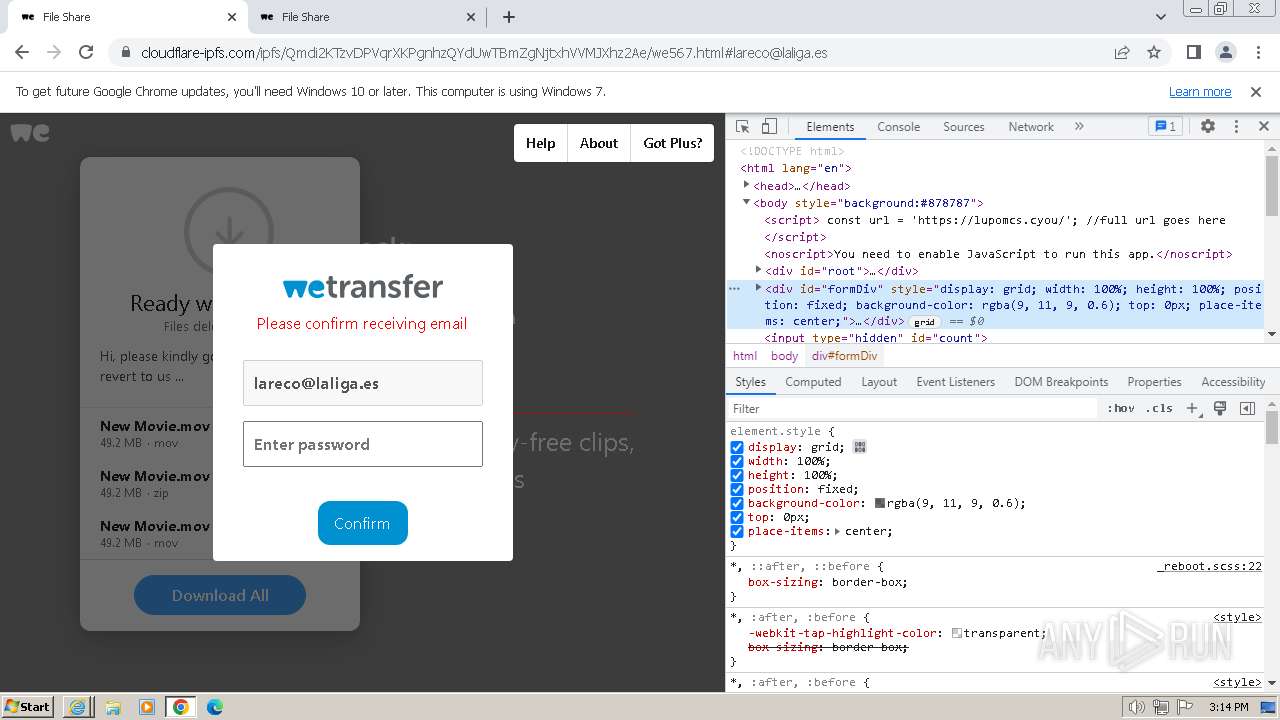Open the DevTools issues counter badge
The image size is (1280, 720).
[1165, 127]
